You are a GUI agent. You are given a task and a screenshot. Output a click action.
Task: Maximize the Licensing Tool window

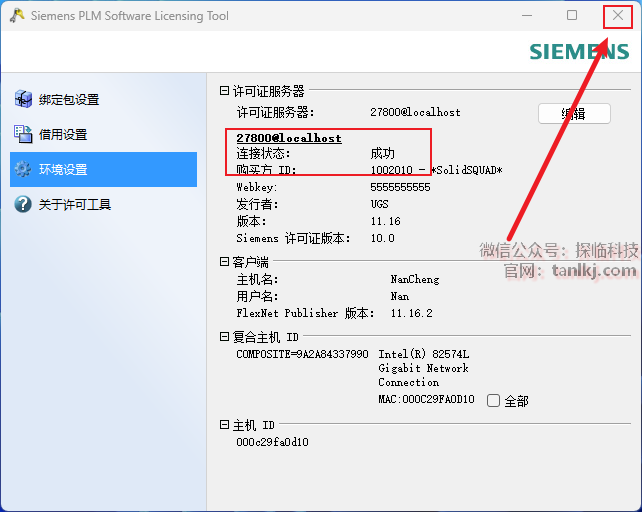(x=572, y=16)
